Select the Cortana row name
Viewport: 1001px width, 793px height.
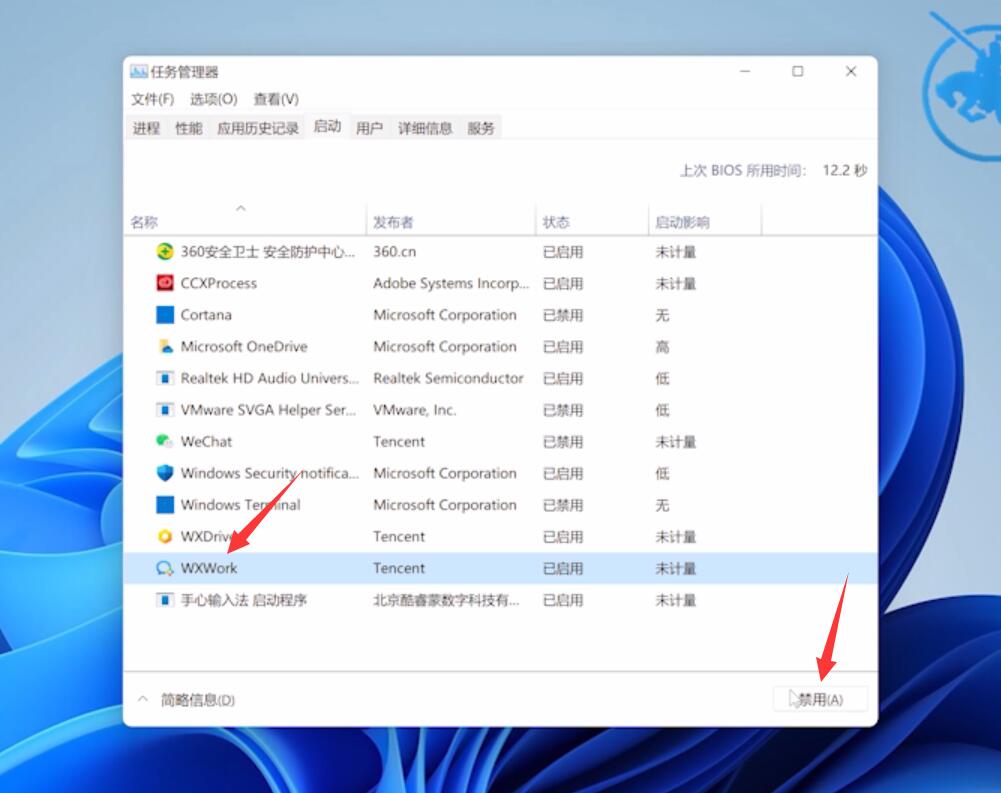[206, 315]
